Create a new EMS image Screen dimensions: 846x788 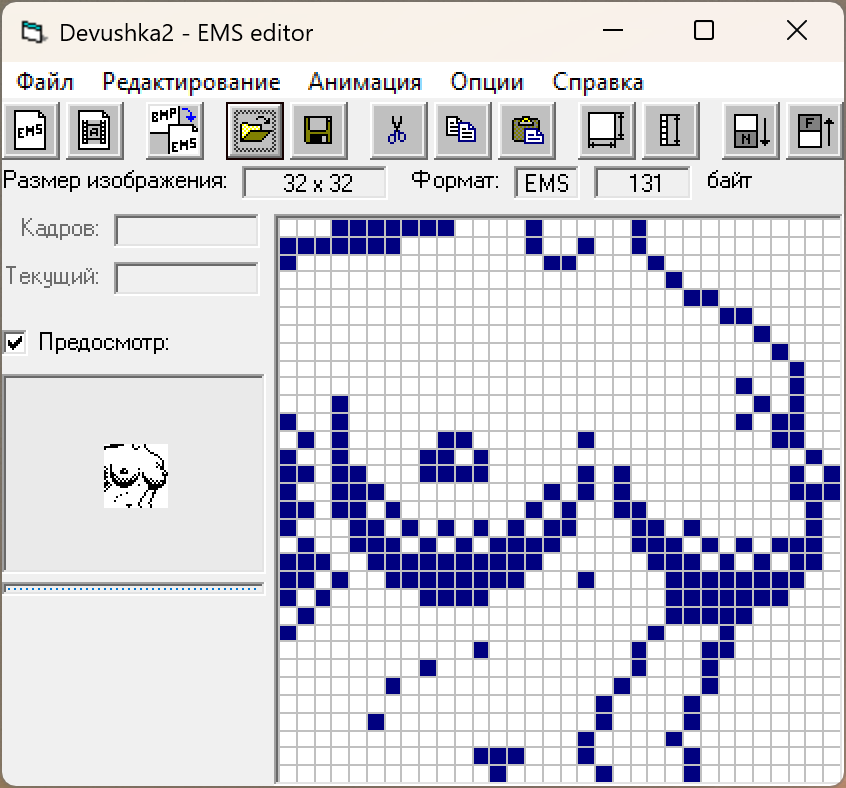[x=30, y=131]
